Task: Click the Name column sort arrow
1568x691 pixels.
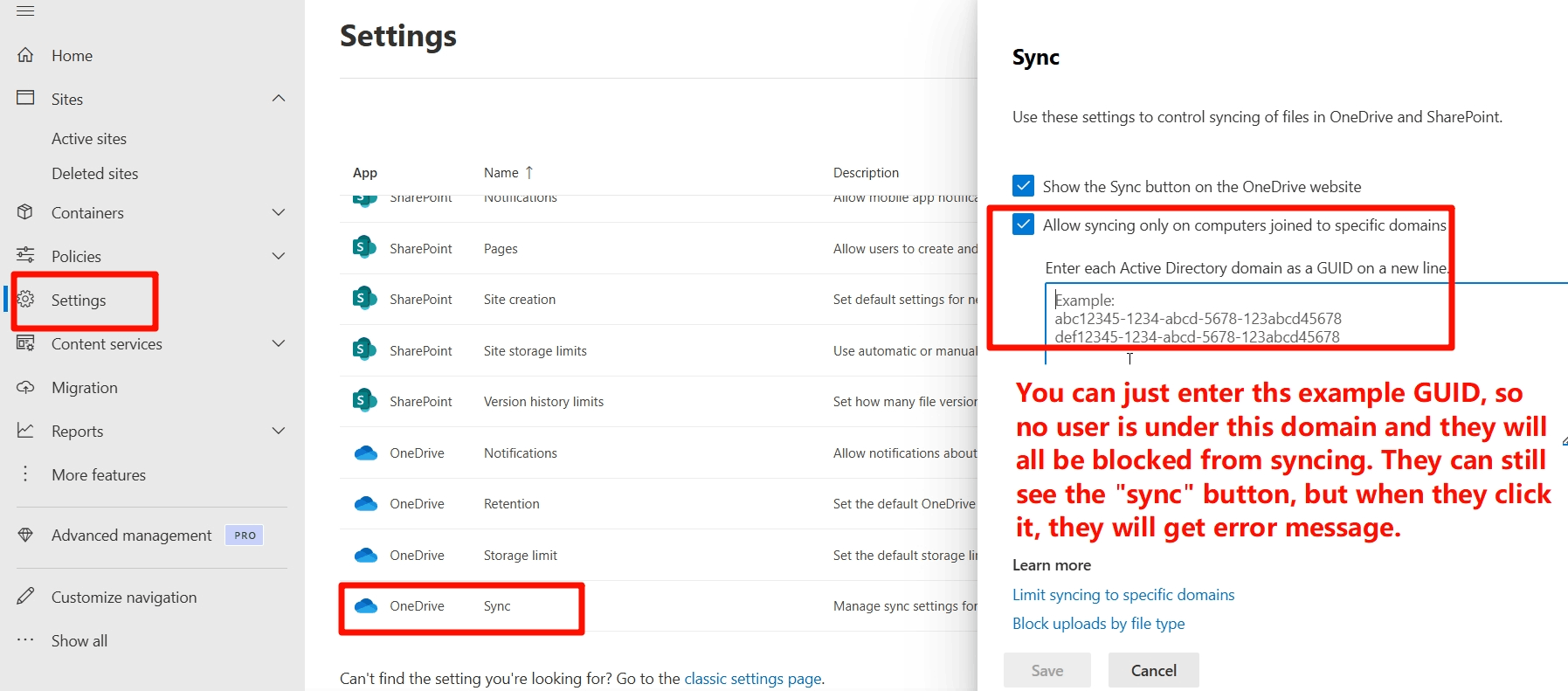Action: click(x=528, y=173)
